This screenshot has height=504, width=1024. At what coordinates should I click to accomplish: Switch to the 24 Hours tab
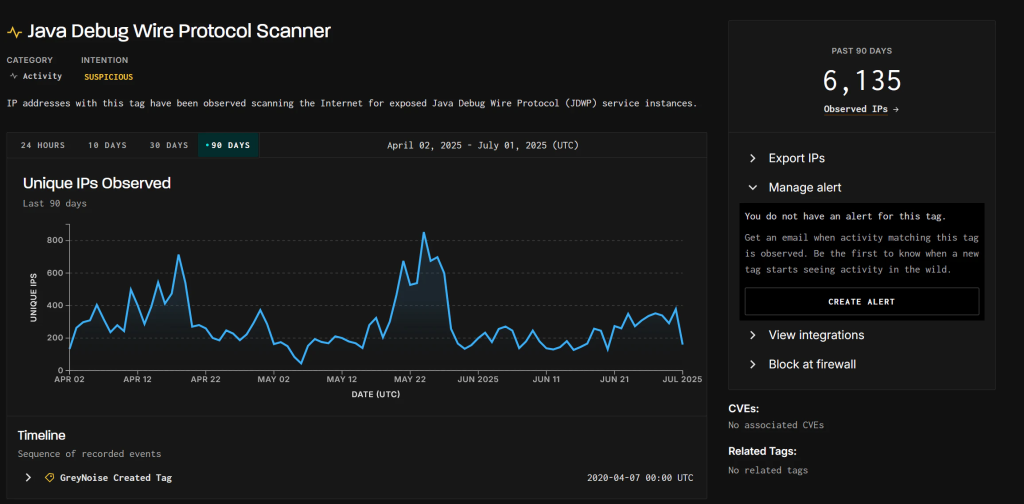coord(43,145)
